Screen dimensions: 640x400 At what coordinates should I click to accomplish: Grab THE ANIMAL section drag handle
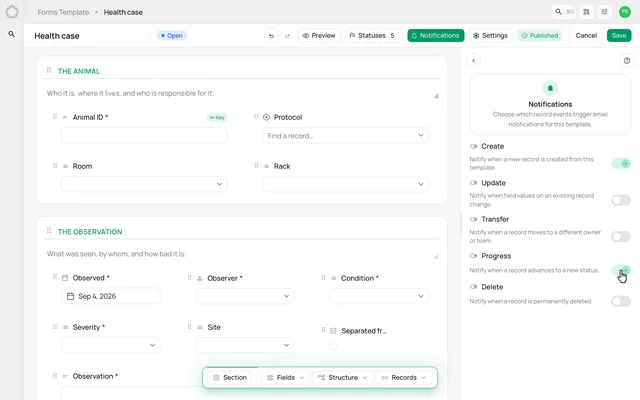[x=49, y=70]
